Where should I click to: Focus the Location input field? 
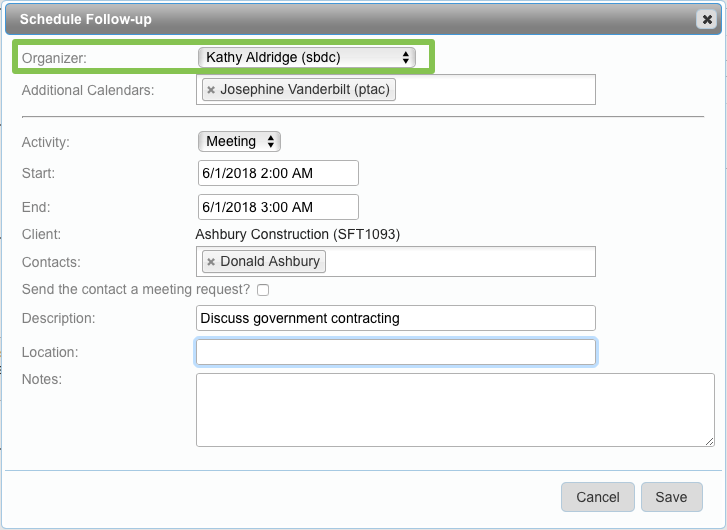[x=396, y=352]
